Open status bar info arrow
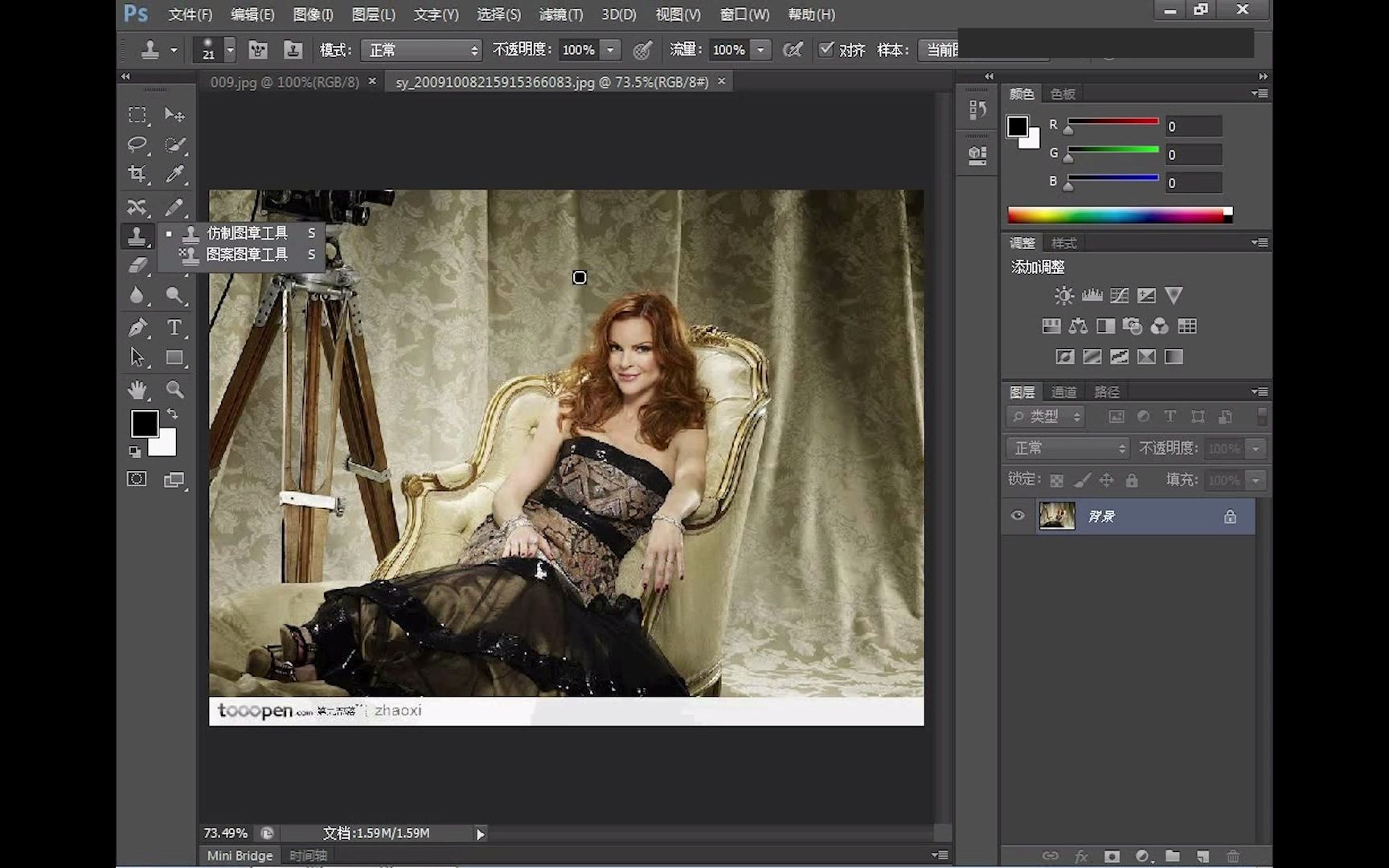1389x868 pixels. coord(480,834)
